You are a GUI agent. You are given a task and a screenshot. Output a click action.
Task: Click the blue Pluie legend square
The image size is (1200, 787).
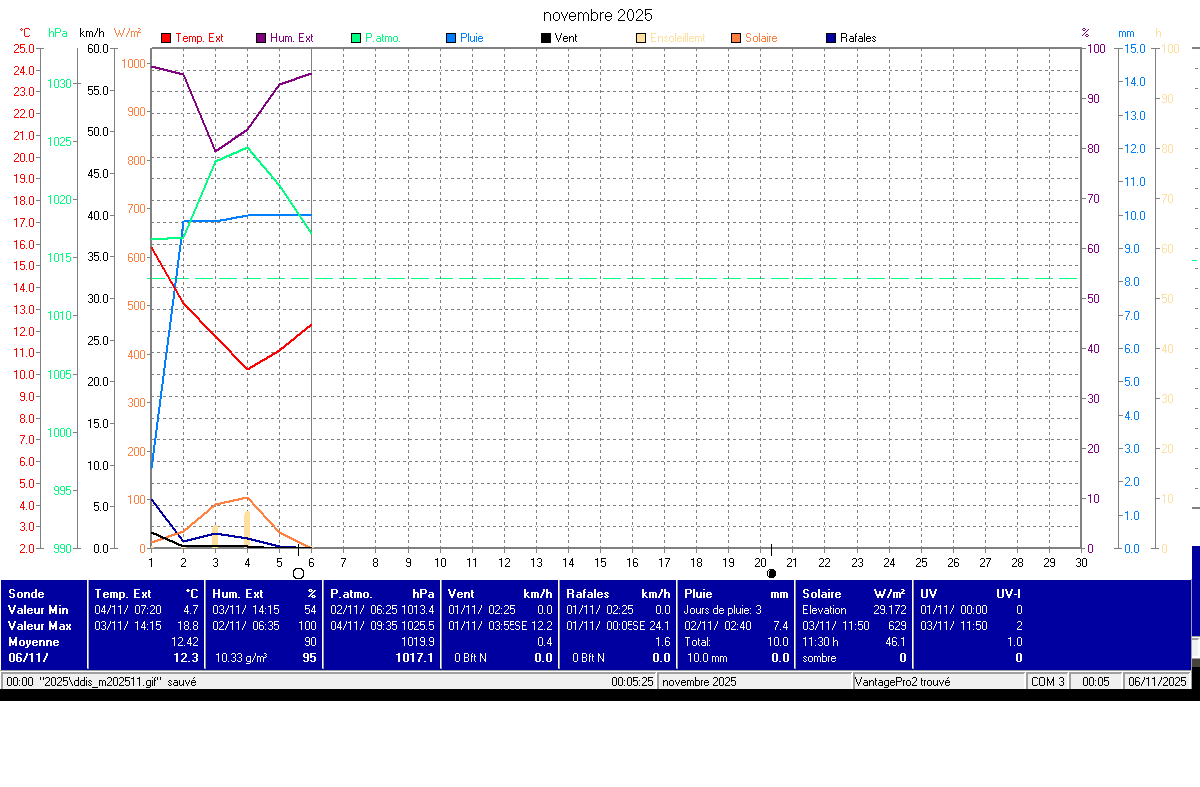pos(451,38)
